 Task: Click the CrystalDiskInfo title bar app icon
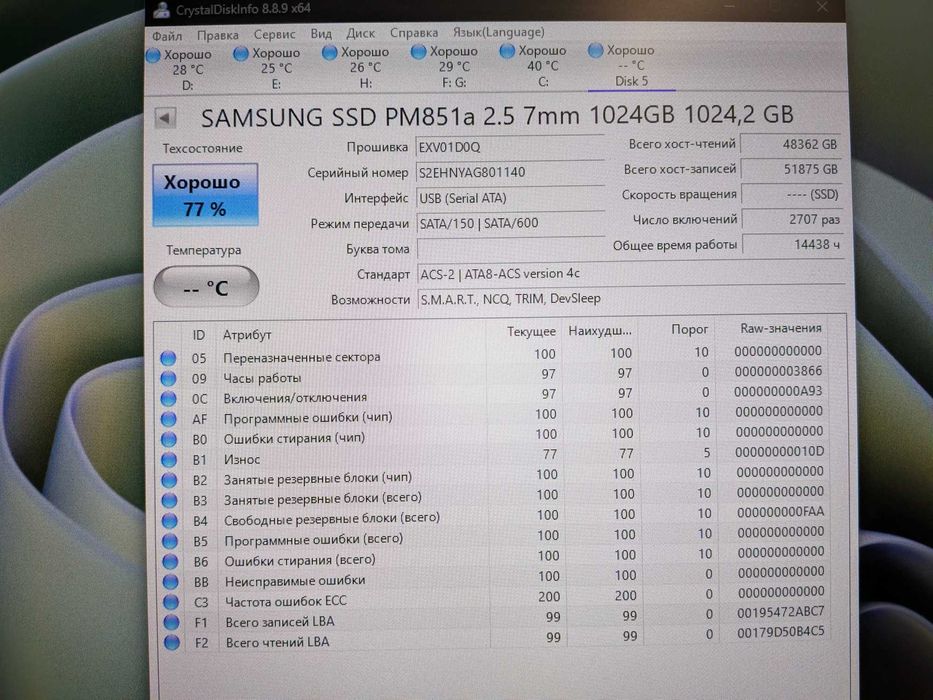click(161, 10)
